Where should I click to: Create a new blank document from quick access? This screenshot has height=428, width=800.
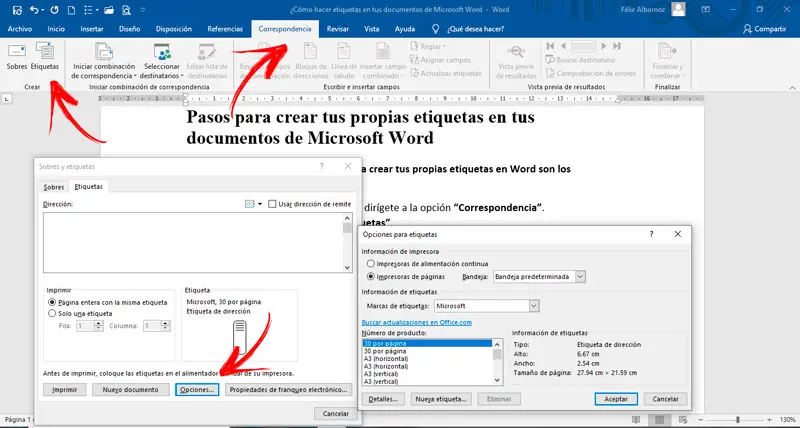pyautogui.click(x=71, y=9)
